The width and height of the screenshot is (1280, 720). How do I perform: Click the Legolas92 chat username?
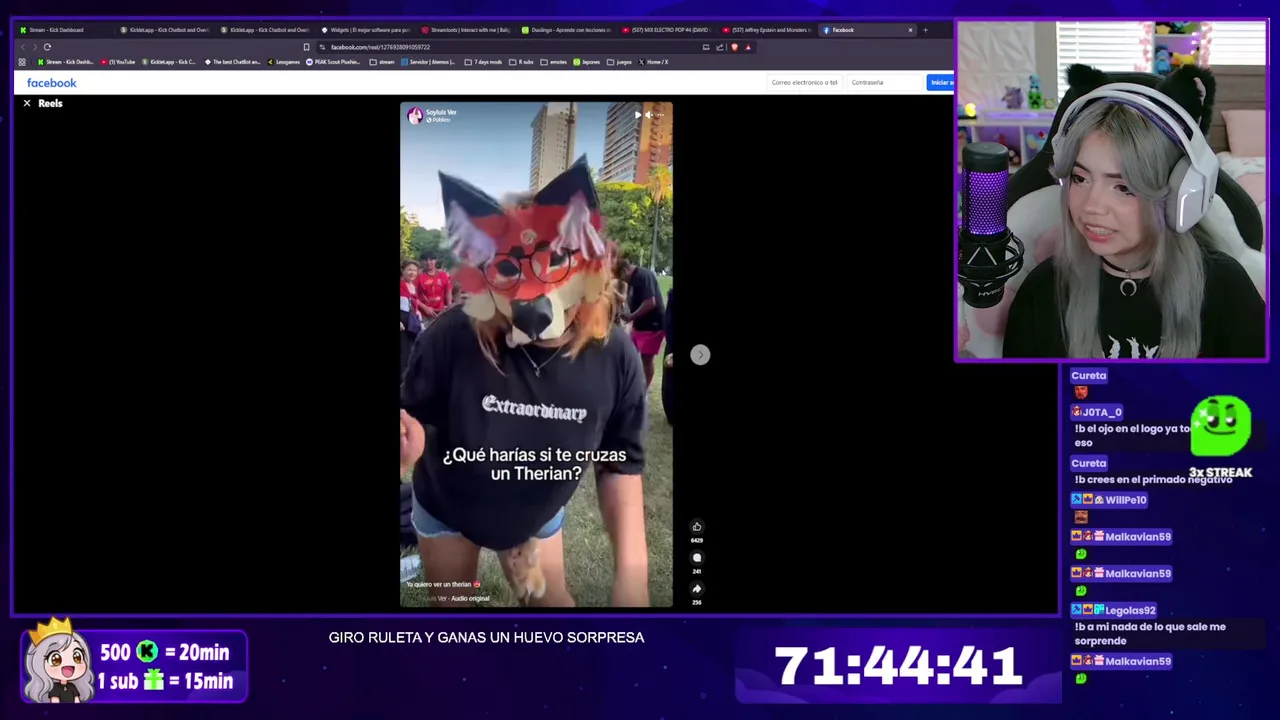coord(1131,610)
